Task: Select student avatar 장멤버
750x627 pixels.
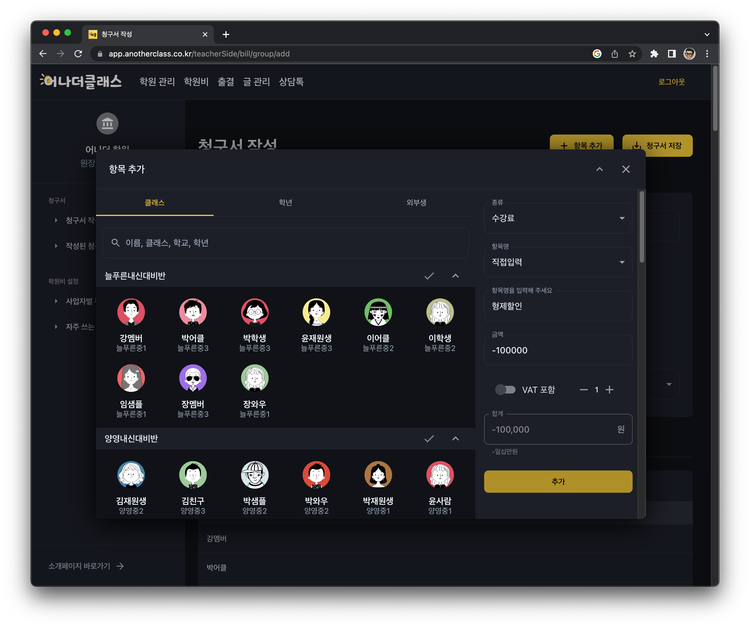Action: point(193,378)
